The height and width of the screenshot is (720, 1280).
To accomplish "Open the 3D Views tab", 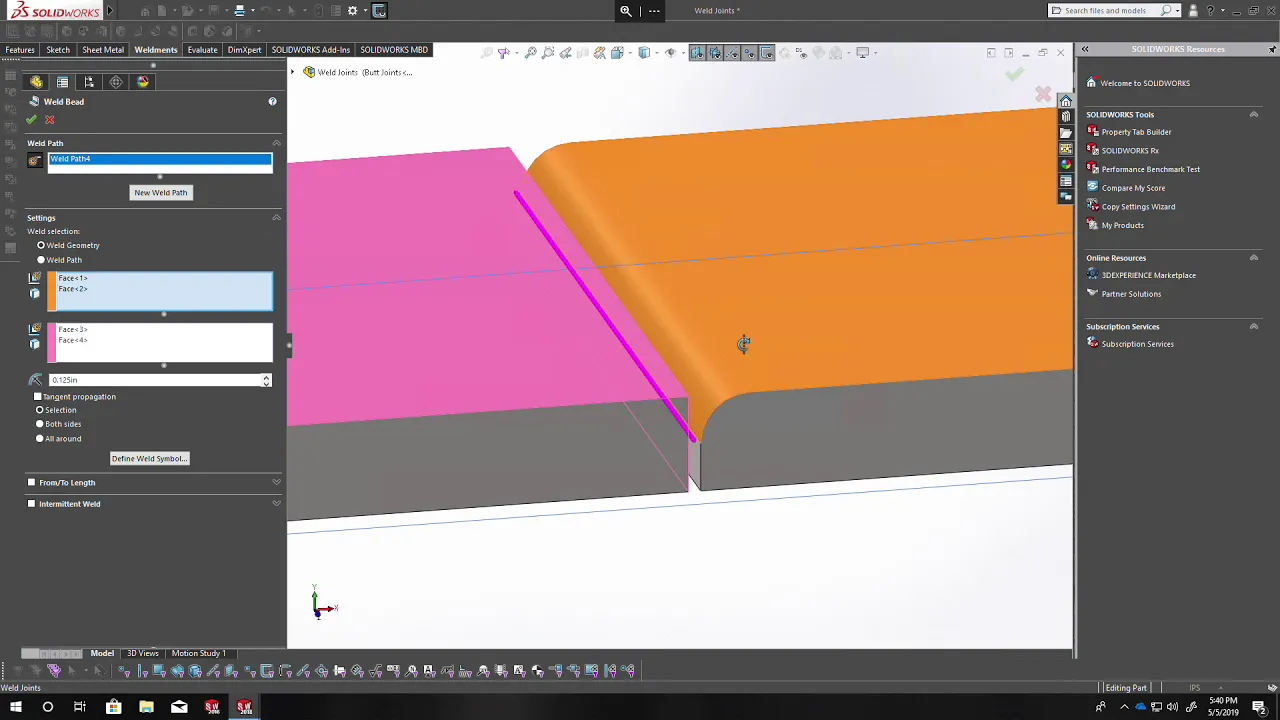I will 142,653.
